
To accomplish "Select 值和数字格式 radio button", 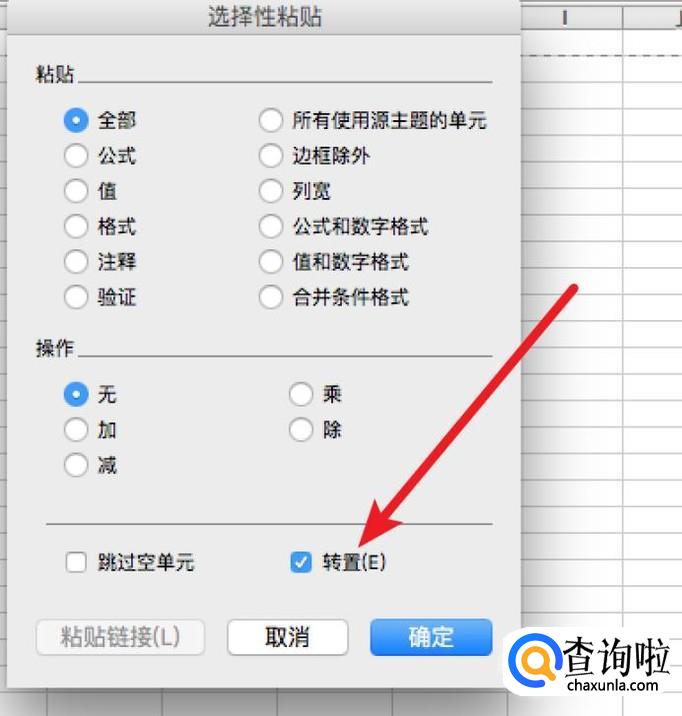I will (x=271, y=261).
